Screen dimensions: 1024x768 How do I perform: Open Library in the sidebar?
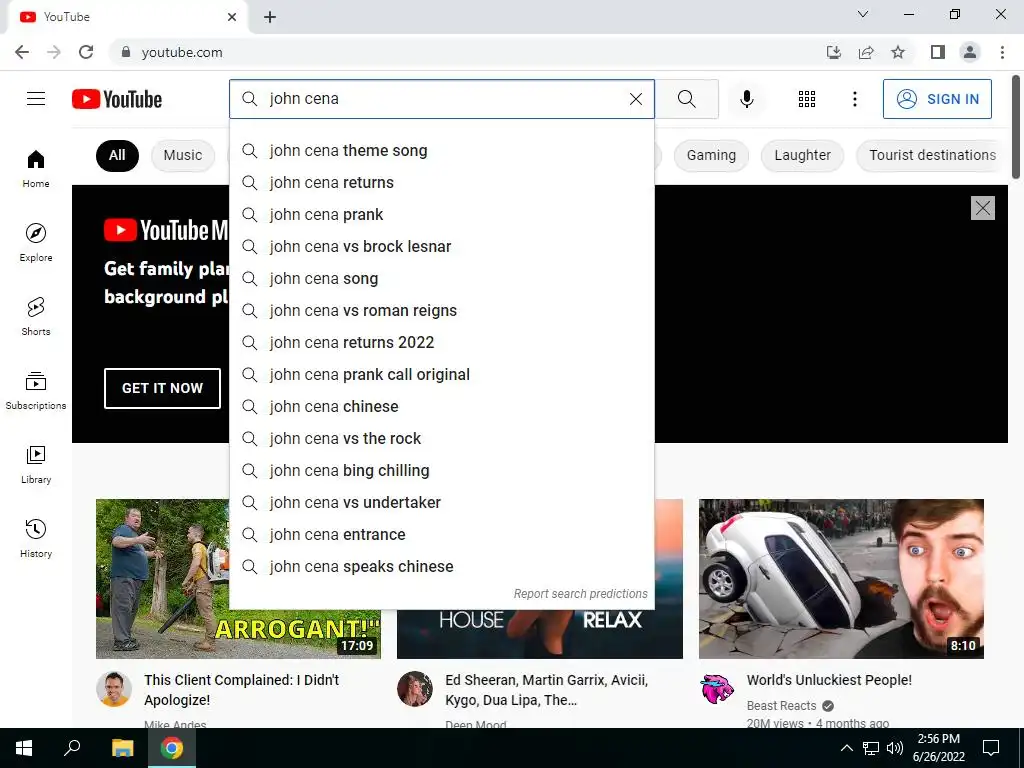tap(36, 464)
